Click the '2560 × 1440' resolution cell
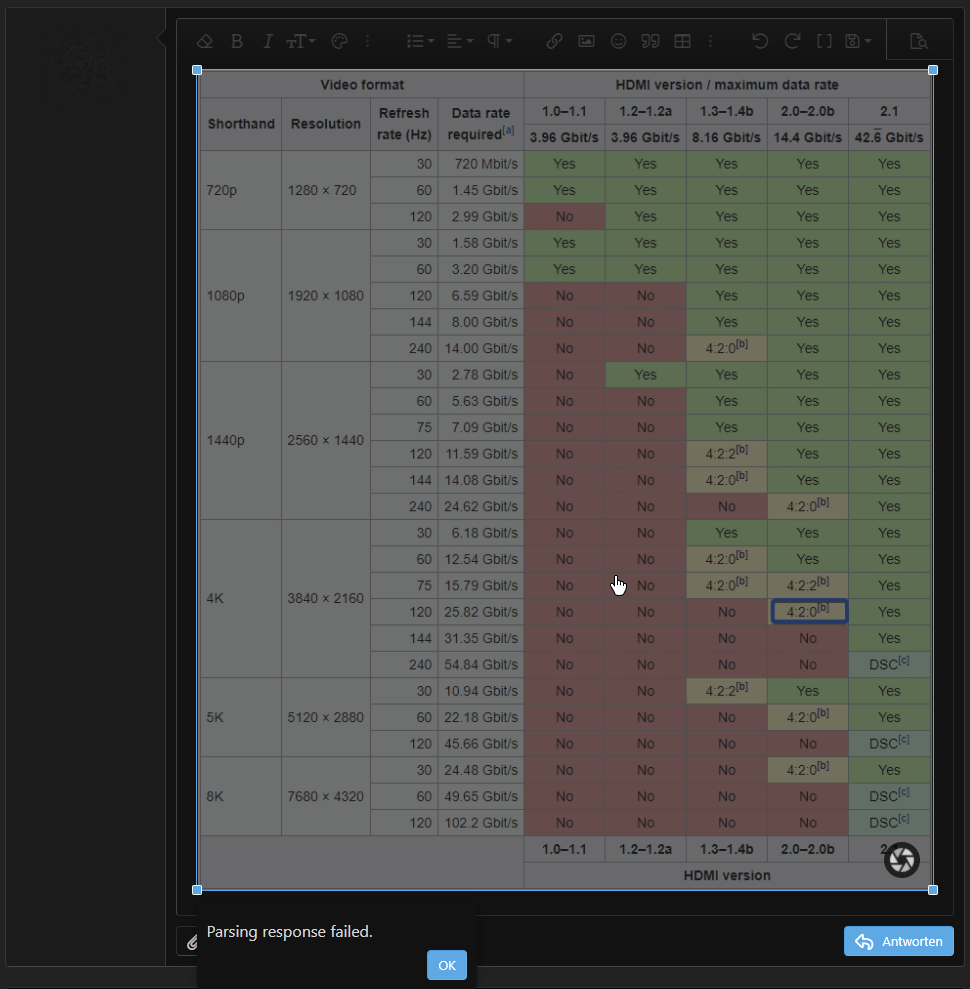The width and height of the screenshot is (970, 989). coord(325,440)
